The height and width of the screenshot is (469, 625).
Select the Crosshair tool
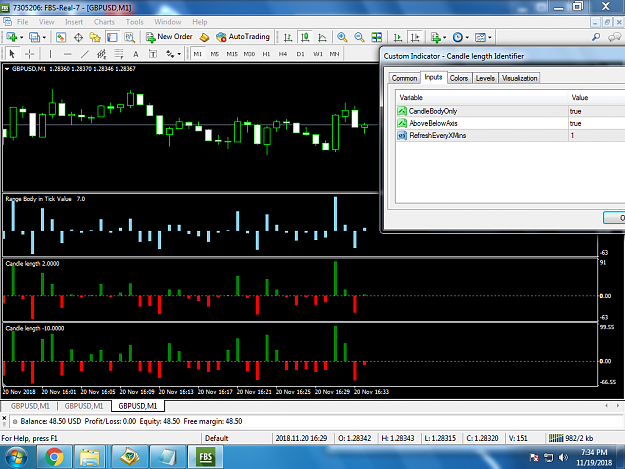point(29,54)
